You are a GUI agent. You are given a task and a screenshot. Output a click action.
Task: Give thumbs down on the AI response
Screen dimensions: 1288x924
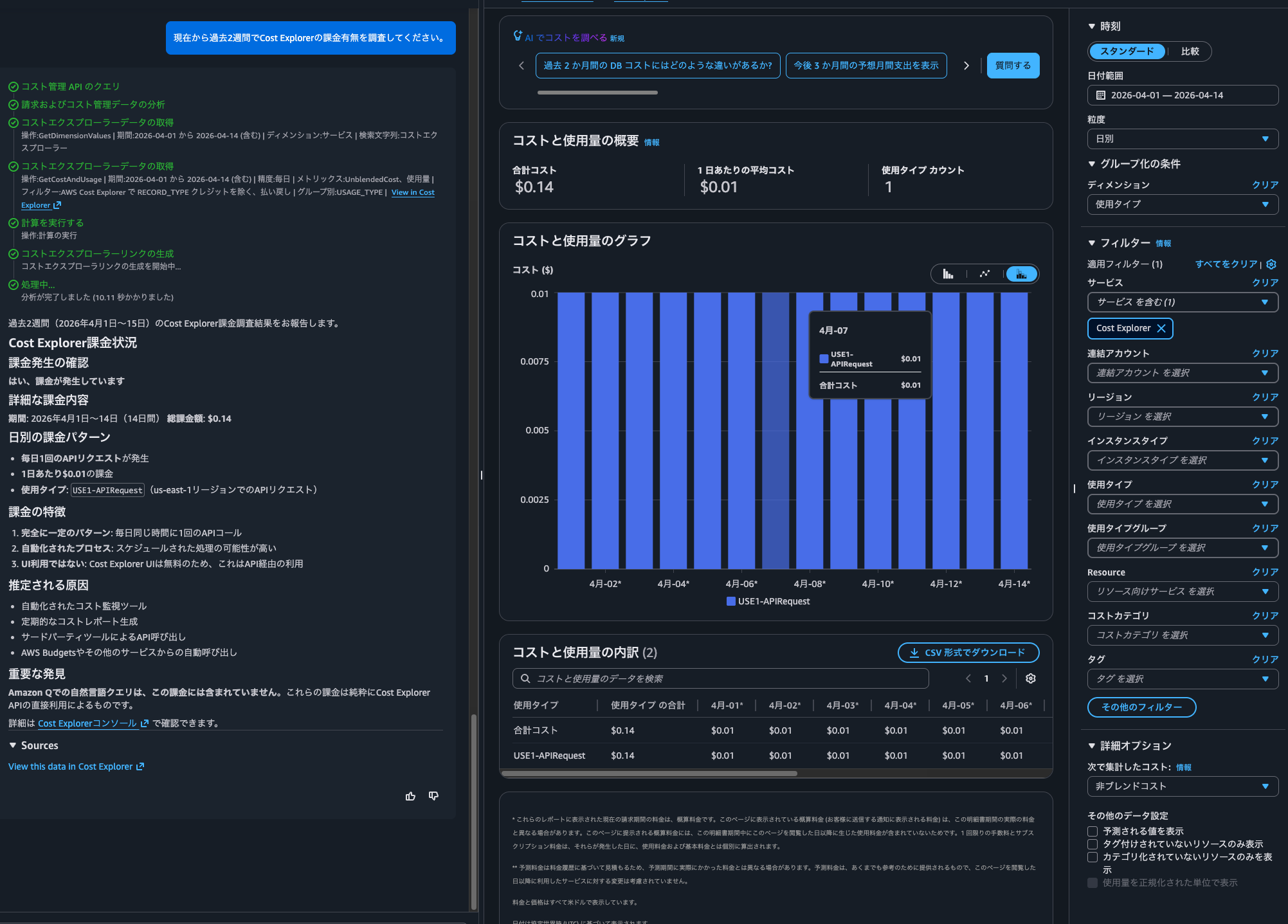tap(433, 796)
